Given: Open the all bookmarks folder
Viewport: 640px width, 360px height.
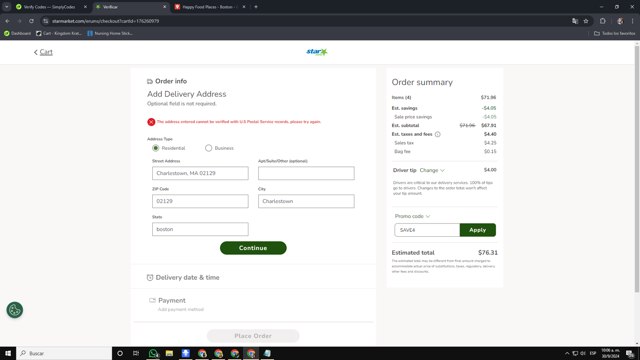Looking at the screenshot, I should 614,33.
